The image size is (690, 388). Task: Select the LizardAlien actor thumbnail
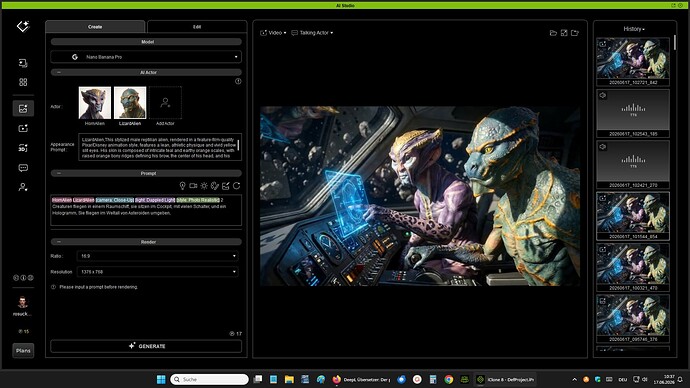130,103
